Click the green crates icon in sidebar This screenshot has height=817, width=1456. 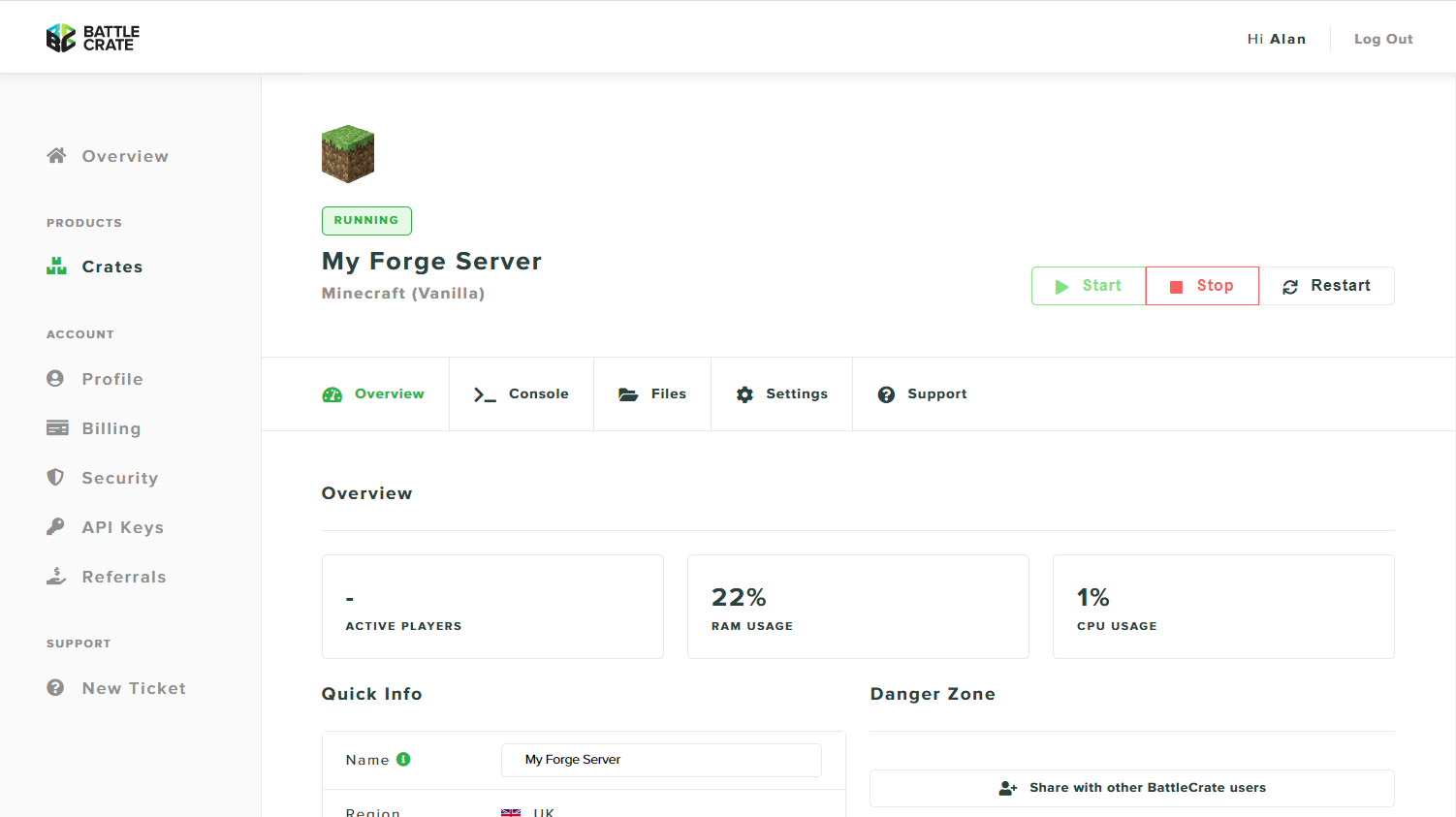point(56,266)
